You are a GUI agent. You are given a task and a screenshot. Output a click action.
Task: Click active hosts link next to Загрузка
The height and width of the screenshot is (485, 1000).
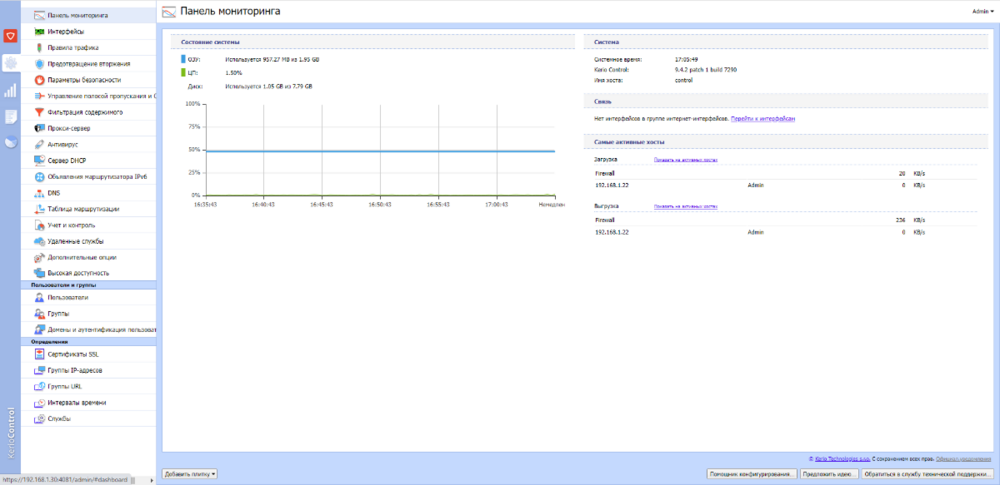click(685, 159)
